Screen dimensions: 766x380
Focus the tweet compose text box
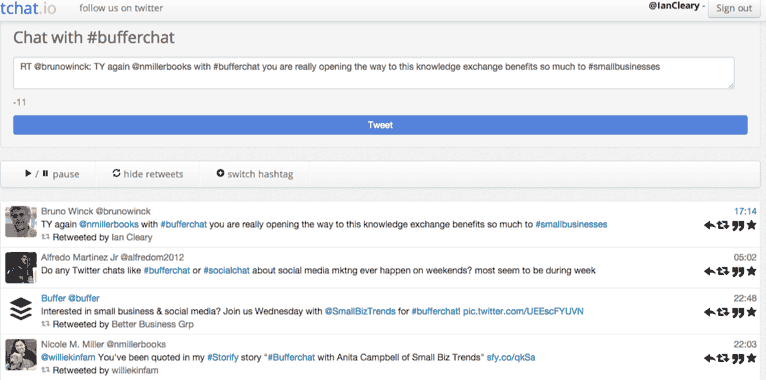click(374, 73)
